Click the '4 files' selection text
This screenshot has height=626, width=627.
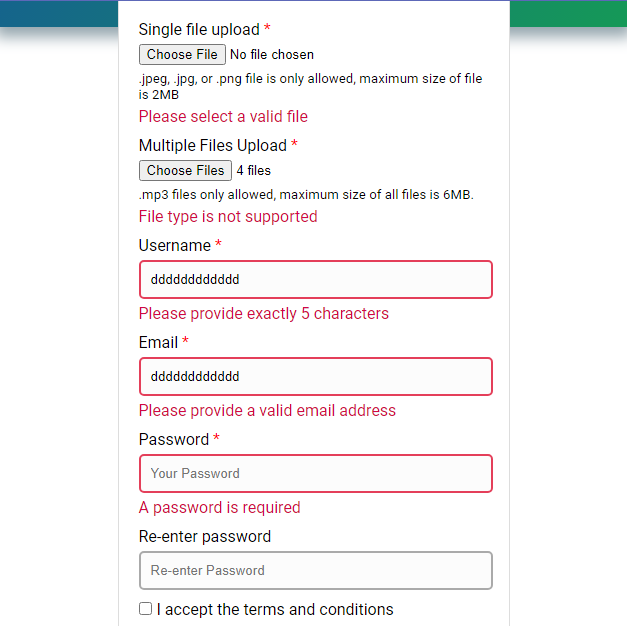(x=254, y=170)
